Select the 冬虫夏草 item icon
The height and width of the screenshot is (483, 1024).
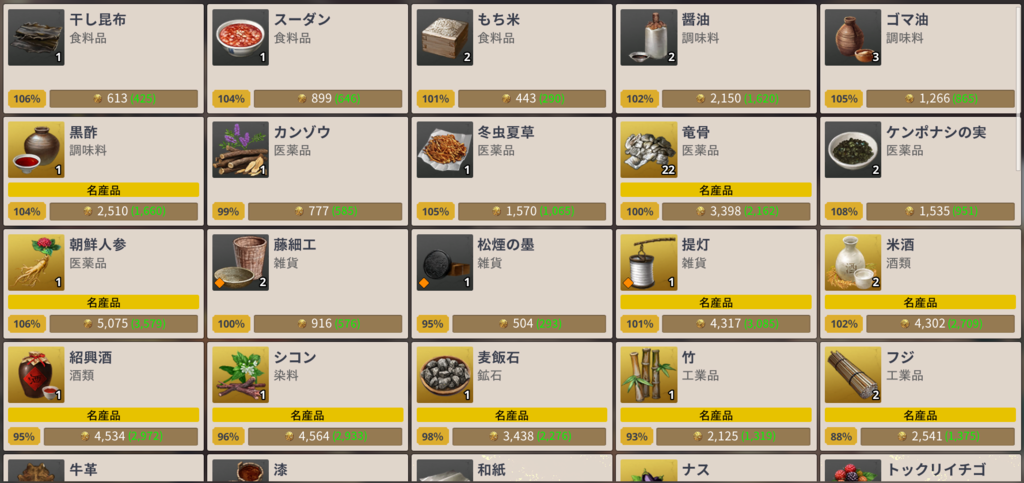445,149
